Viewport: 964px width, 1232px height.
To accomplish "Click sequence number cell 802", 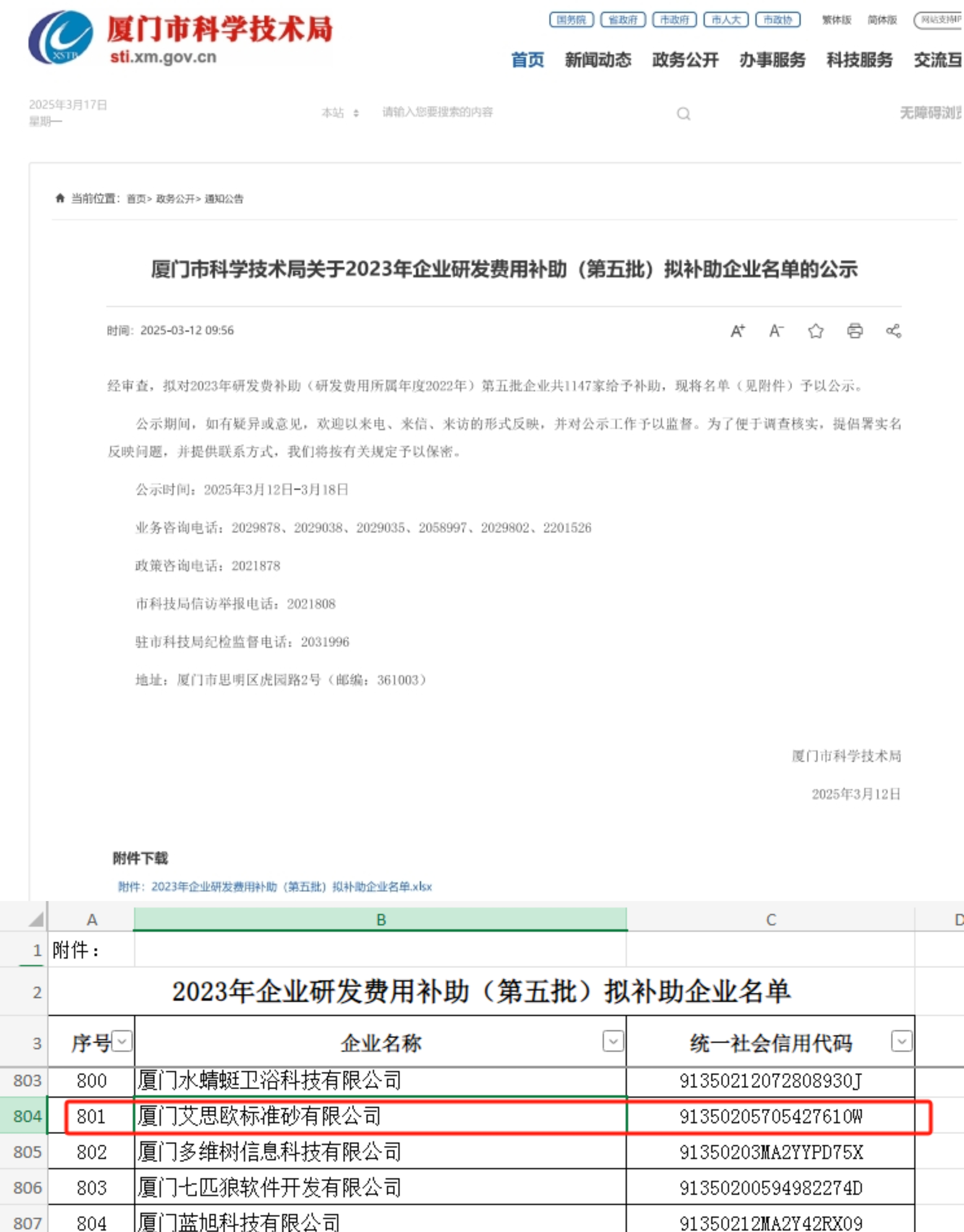I will (91, 1151).
